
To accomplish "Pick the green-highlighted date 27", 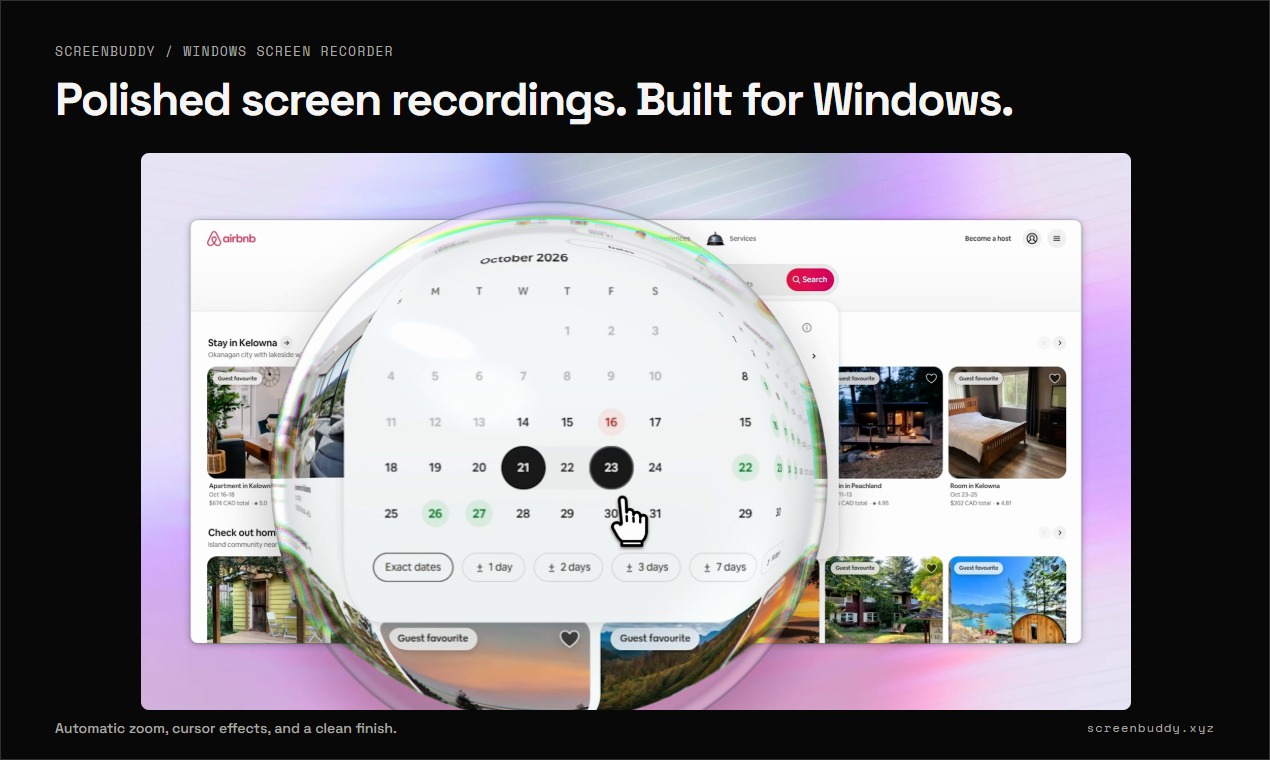I will tap(479, 514).
